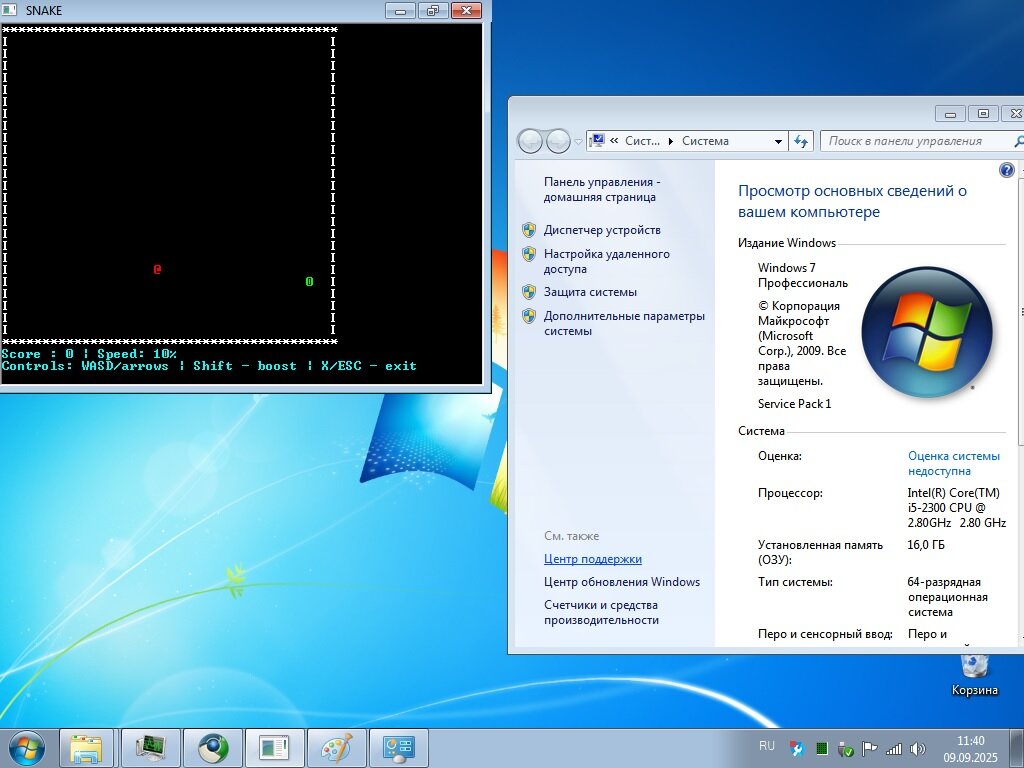1024x768 pixels.
Task: Open 'Центр обновления Windows' link
Action: (622, 582)
